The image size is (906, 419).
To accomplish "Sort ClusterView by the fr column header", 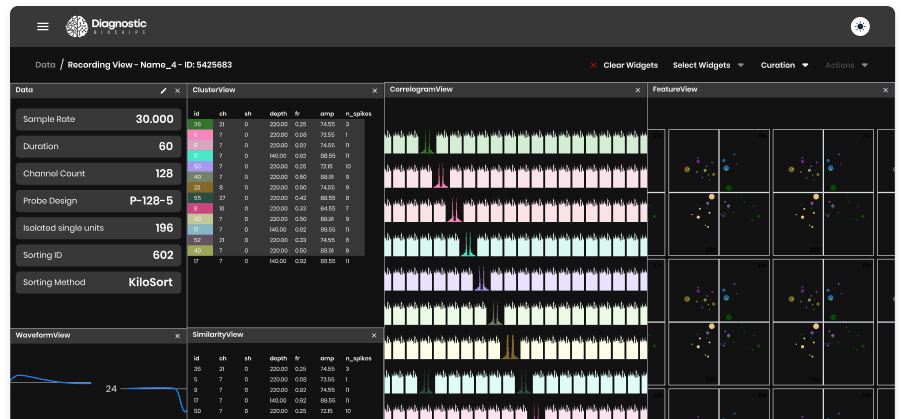I will click(298, 114).
